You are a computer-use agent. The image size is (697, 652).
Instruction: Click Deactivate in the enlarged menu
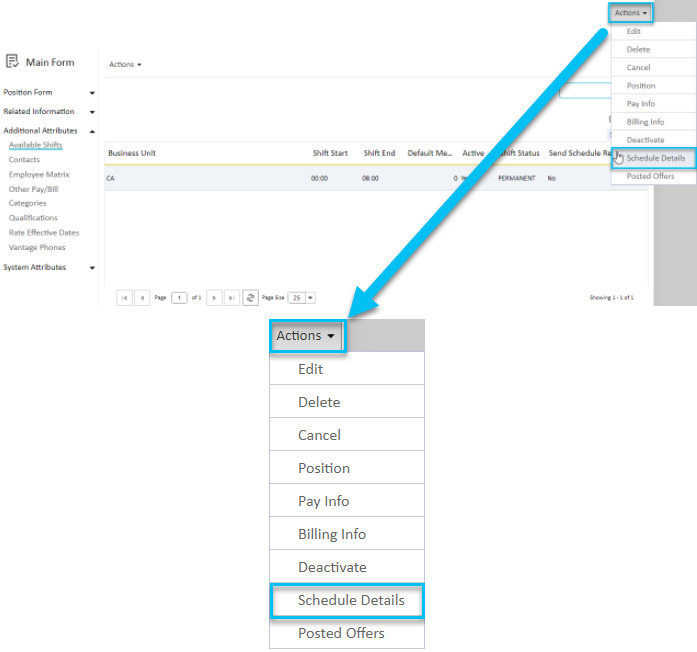click(x=347, y=567)
